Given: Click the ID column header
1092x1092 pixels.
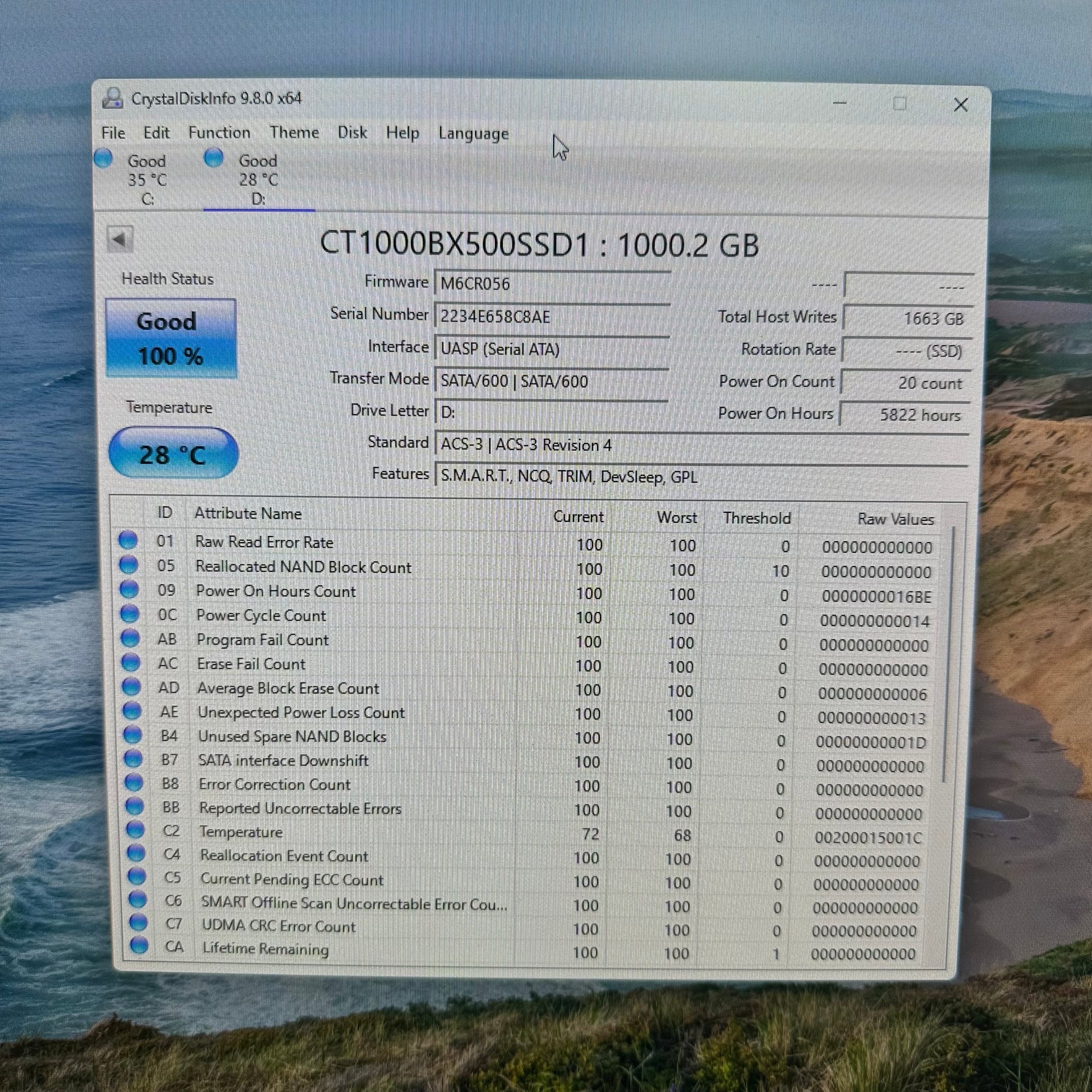Looking at the screenshot, I should pos(164,513).
